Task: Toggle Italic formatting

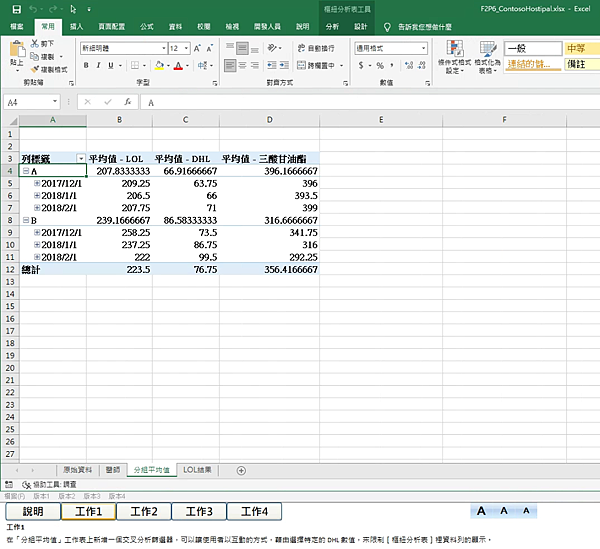Action: [x=99, y=65]
